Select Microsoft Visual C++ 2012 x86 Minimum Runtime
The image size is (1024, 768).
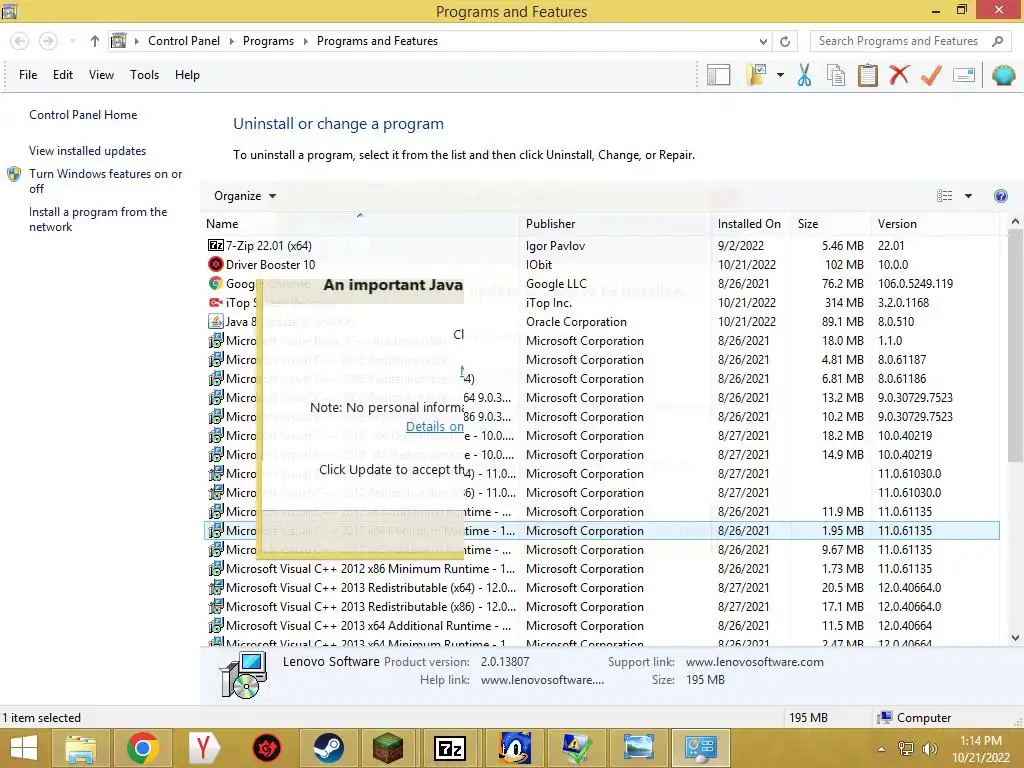click(601, 569)
